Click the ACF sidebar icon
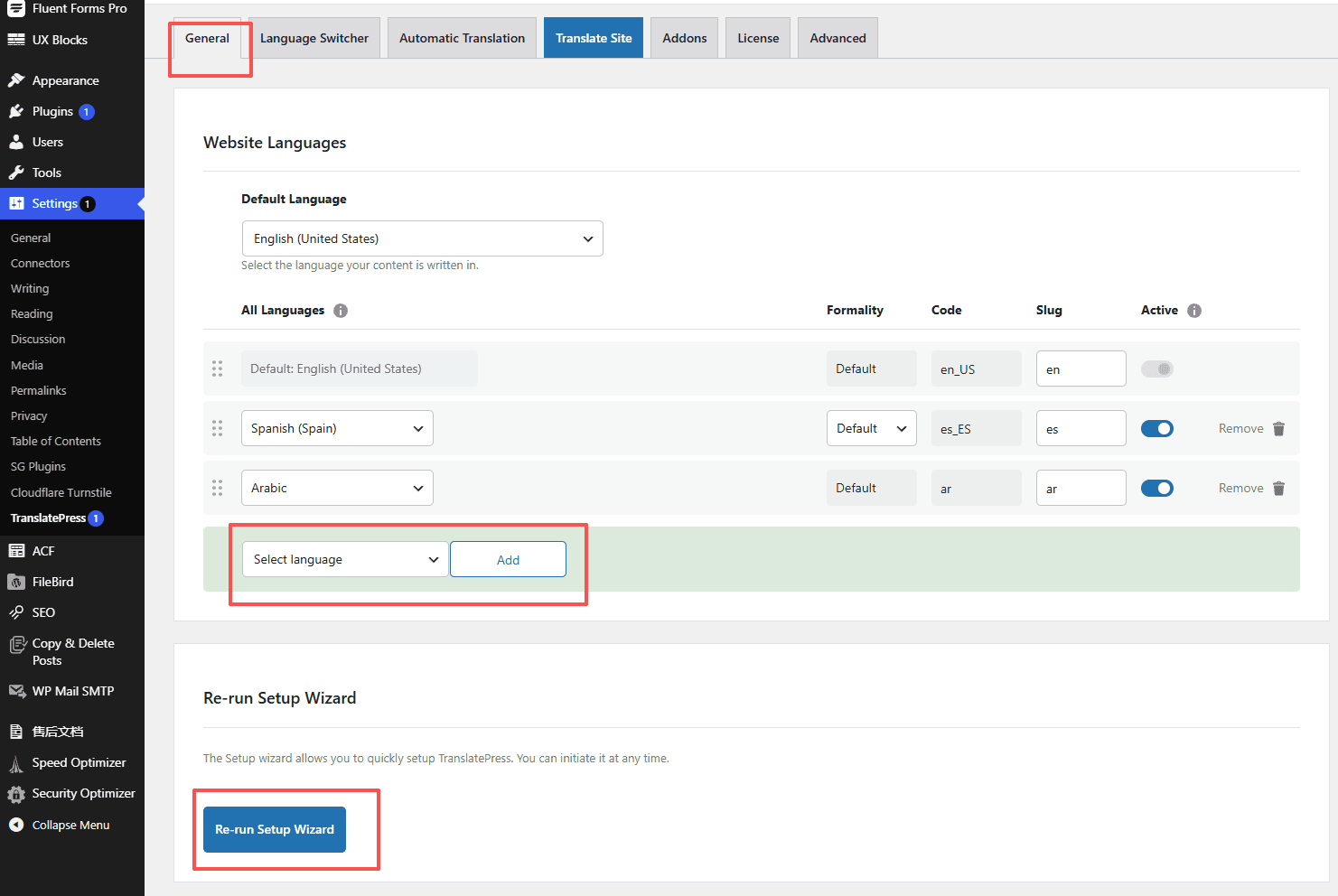 pos(16,551)
